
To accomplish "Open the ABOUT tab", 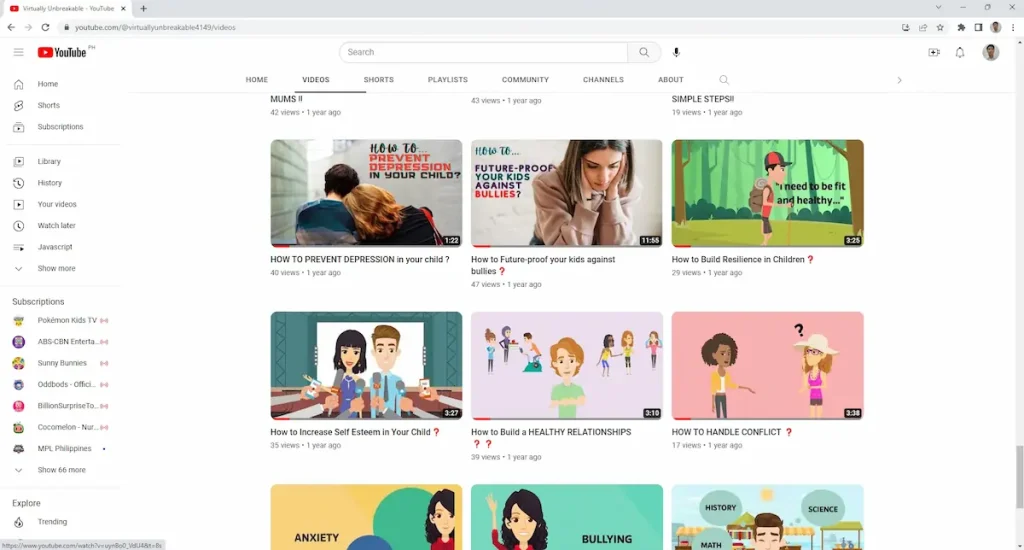I will coord(671,80).
